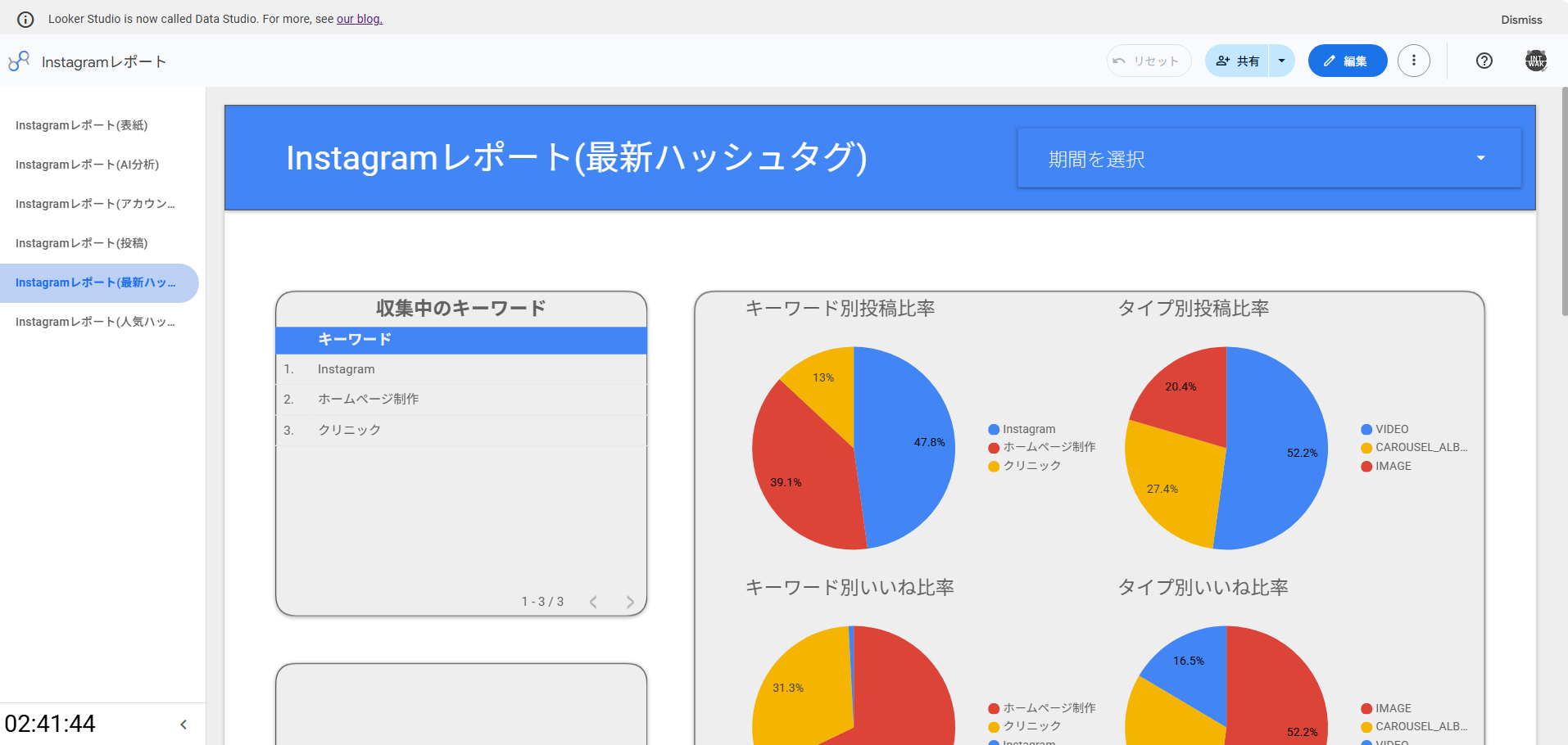This screenshot has width=1568, height=745.
Task: Open the help question mark icon
Action: point(1484,61)
